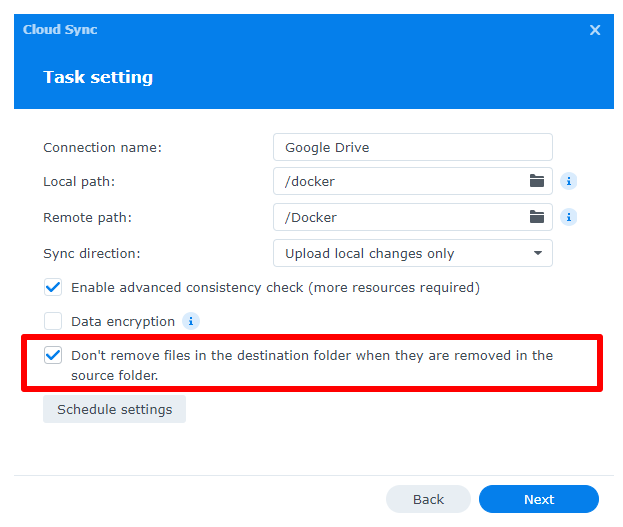The width and height of the screenshot is (623, 527).
Task: Proceed with the Next button
Action: pos(538,499)
